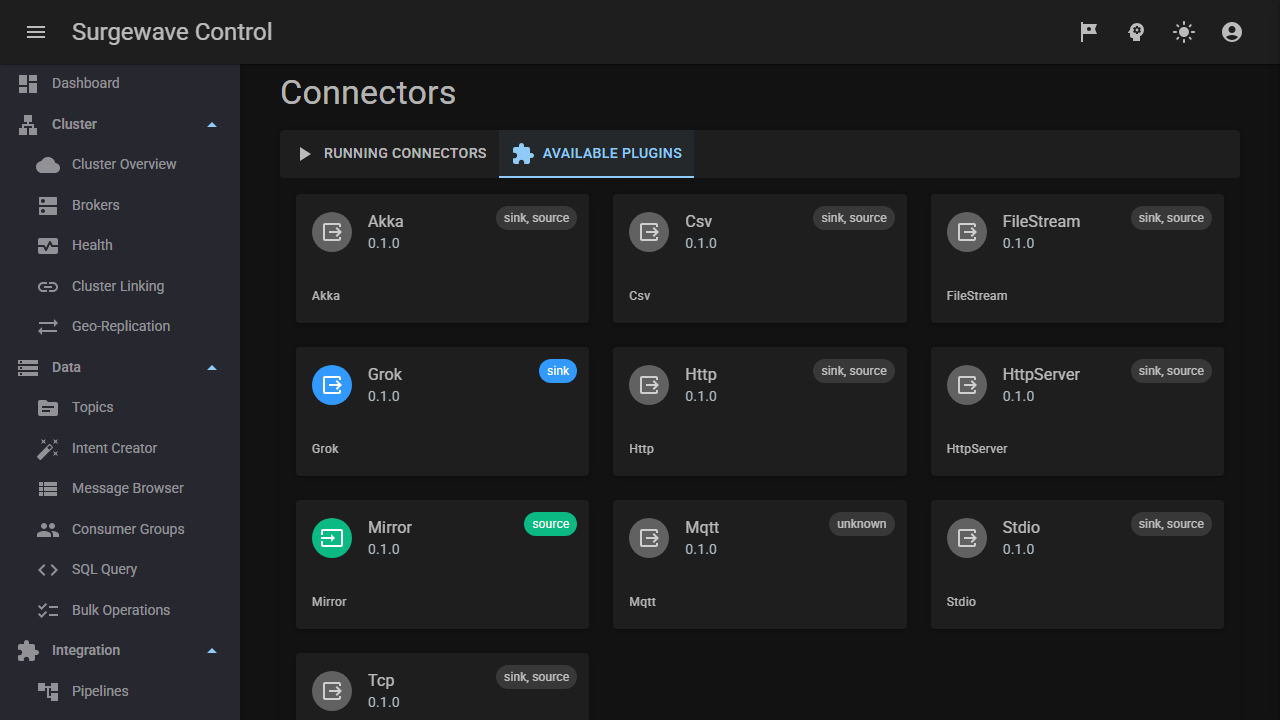Click the Dashboard sidebar icon

[28, 84]
